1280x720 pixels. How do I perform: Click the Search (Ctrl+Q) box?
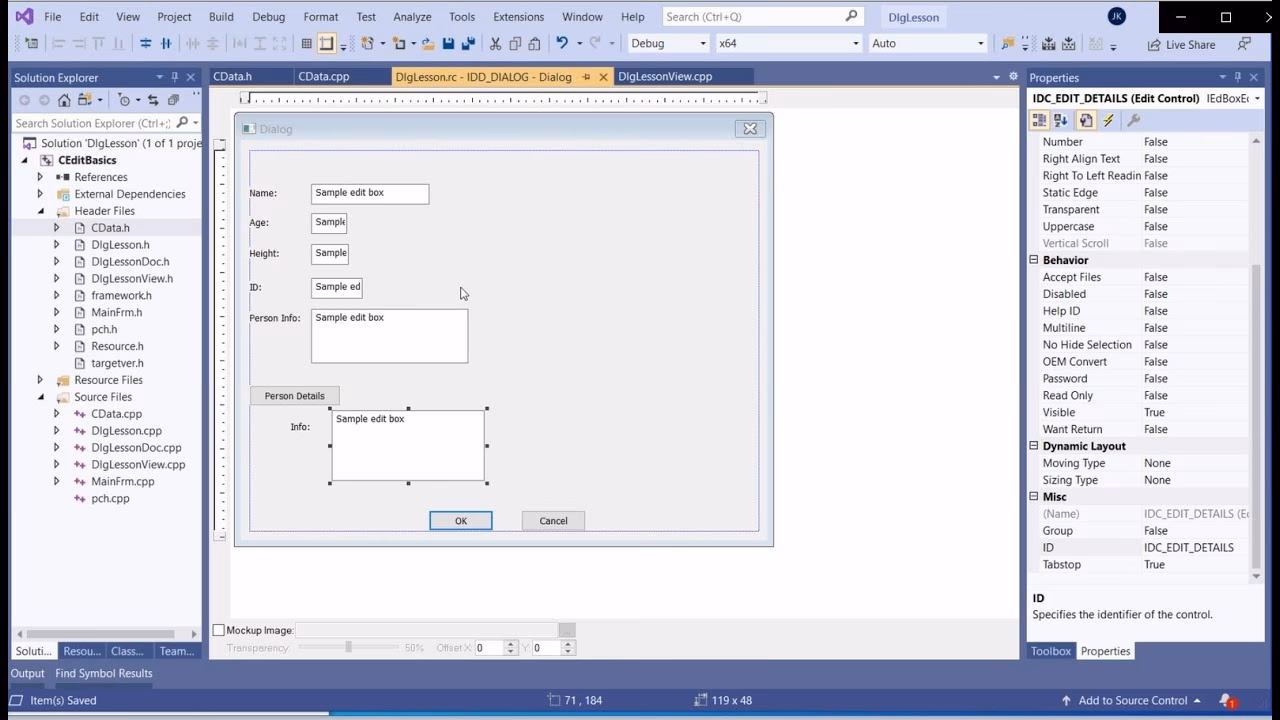coord(762,17)
